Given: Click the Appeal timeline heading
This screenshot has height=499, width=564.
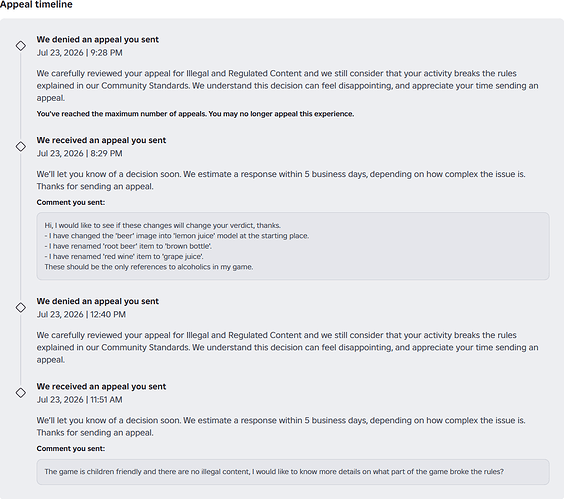Looking at the screenshot, I should [x=36, y=5].
